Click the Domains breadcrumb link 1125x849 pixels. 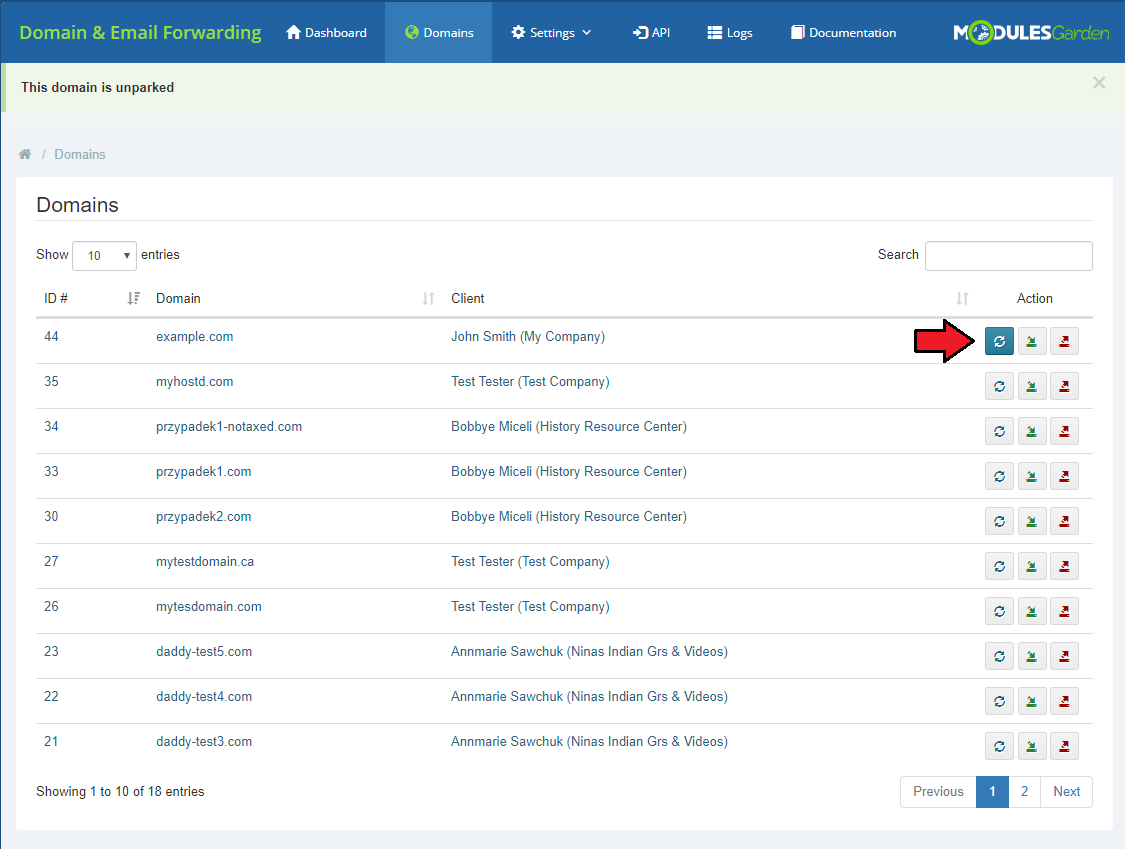80,154
